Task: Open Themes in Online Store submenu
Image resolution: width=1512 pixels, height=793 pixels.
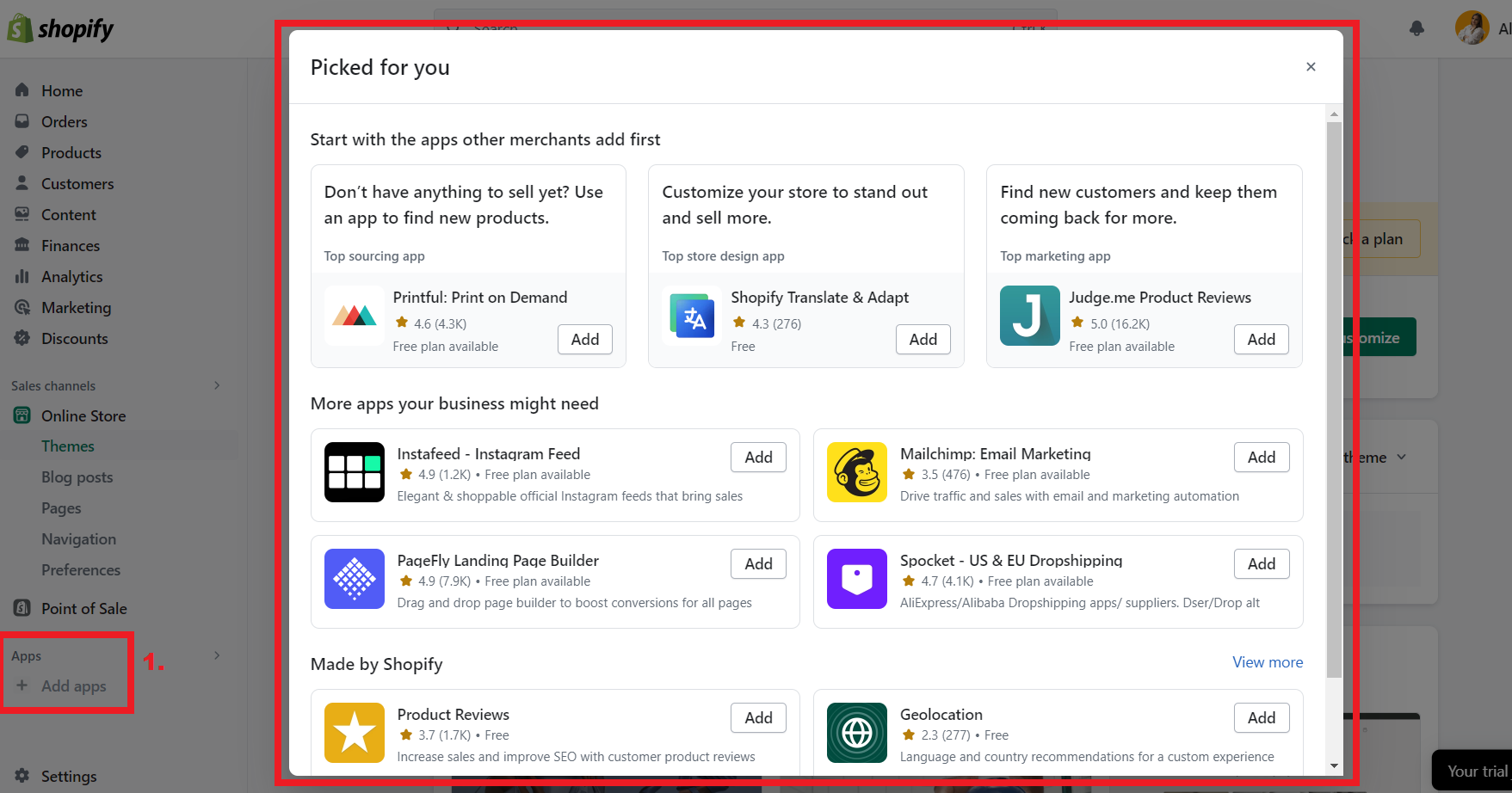Action: tap(68, 446)
